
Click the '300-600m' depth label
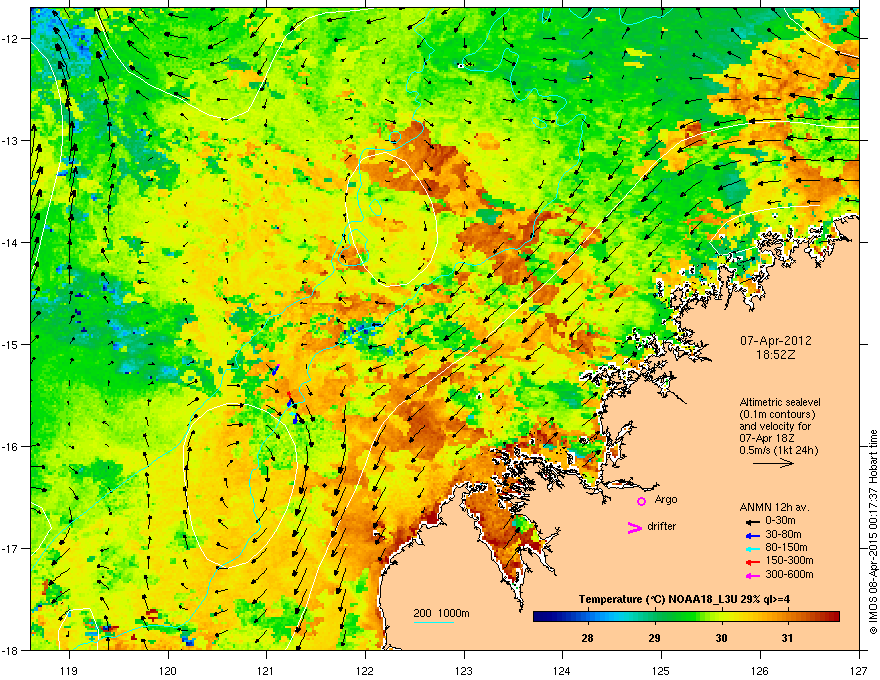click(x=789, y=575)
